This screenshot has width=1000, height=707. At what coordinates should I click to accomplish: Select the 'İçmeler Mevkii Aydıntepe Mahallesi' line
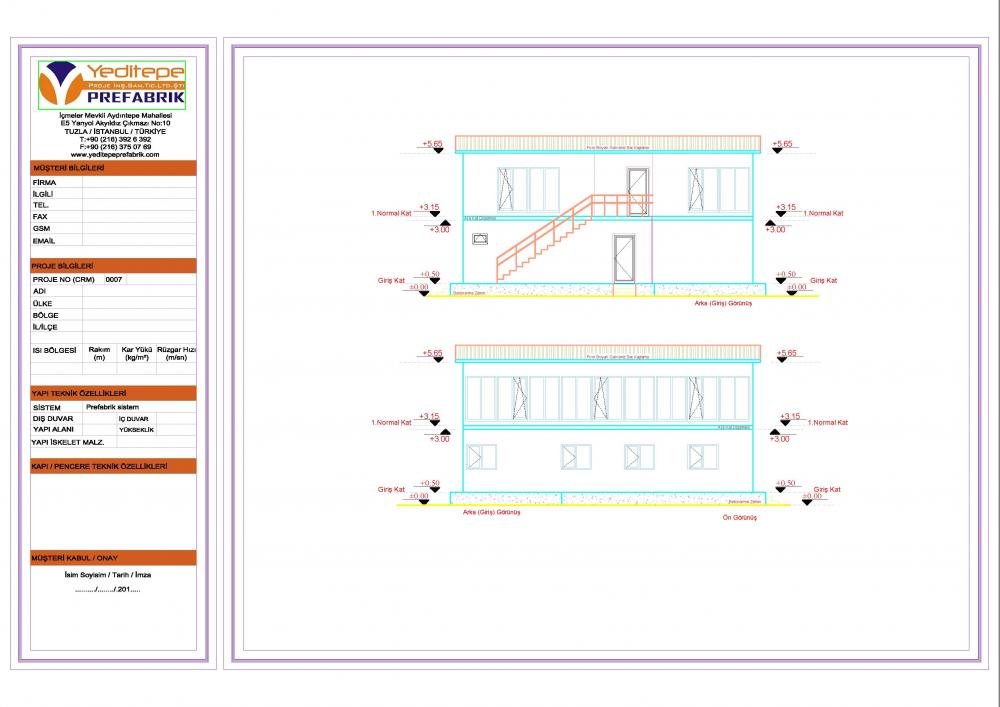coord(115,115)
